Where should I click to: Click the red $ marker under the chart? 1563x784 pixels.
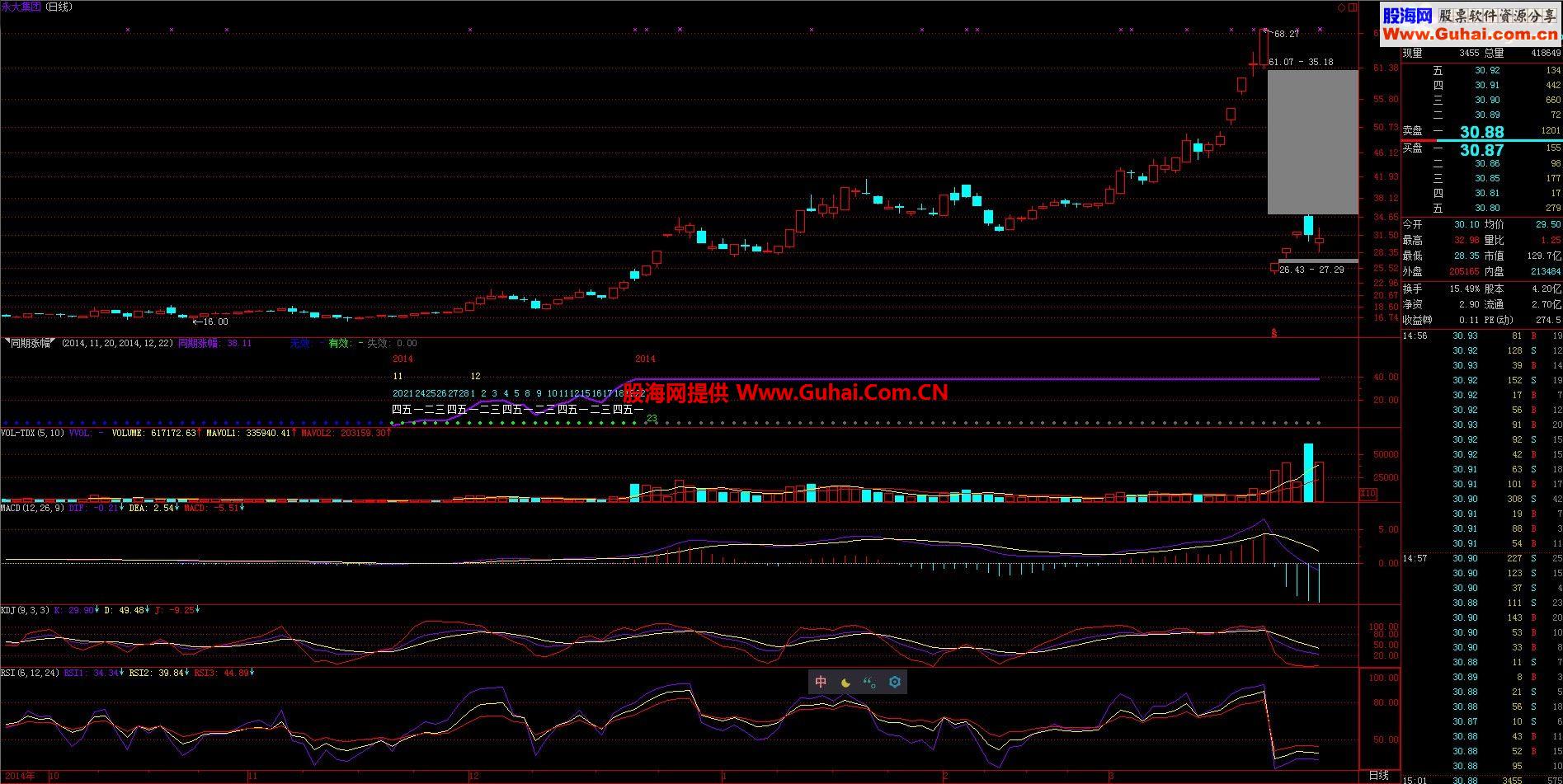(1274, 334)
